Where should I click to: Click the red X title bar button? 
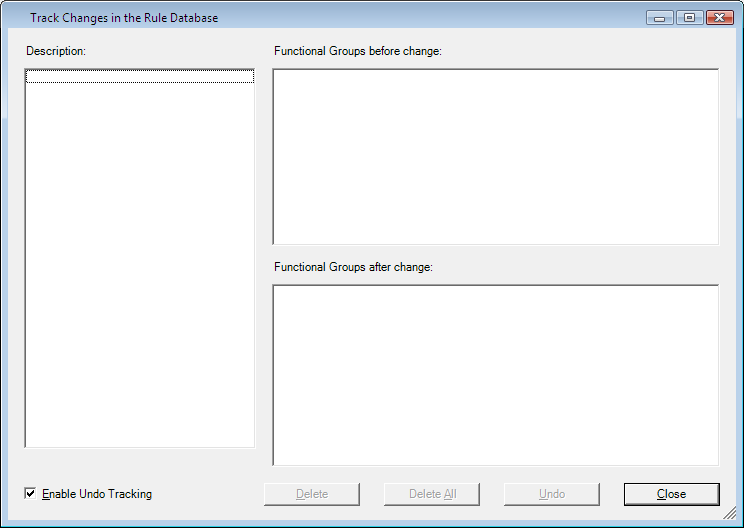[x=719, y=18]
